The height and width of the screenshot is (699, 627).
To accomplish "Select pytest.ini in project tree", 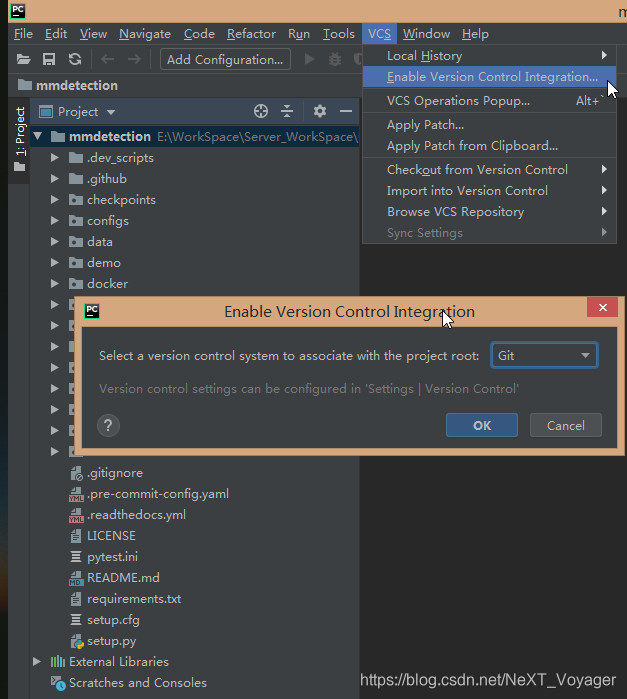I will click(112, 557).
